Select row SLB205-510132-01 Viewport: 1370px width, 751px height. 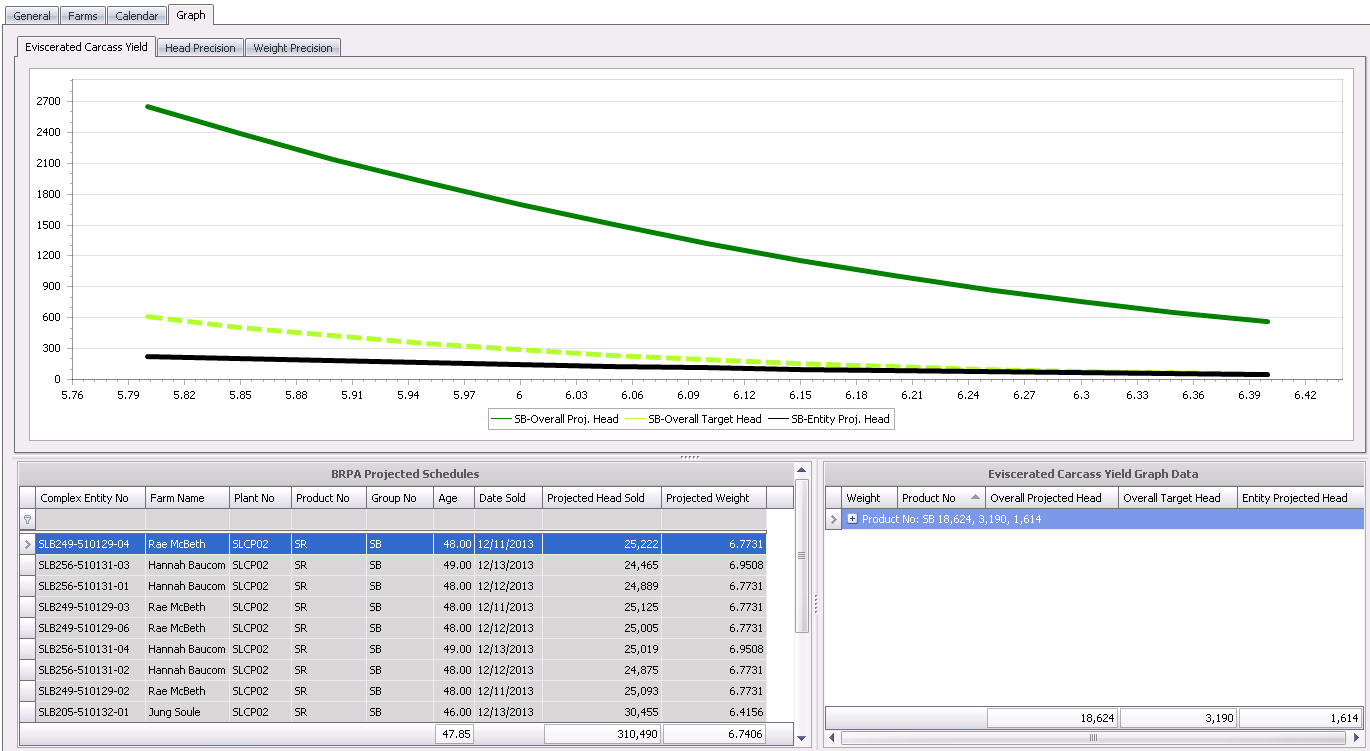[401, 712]
